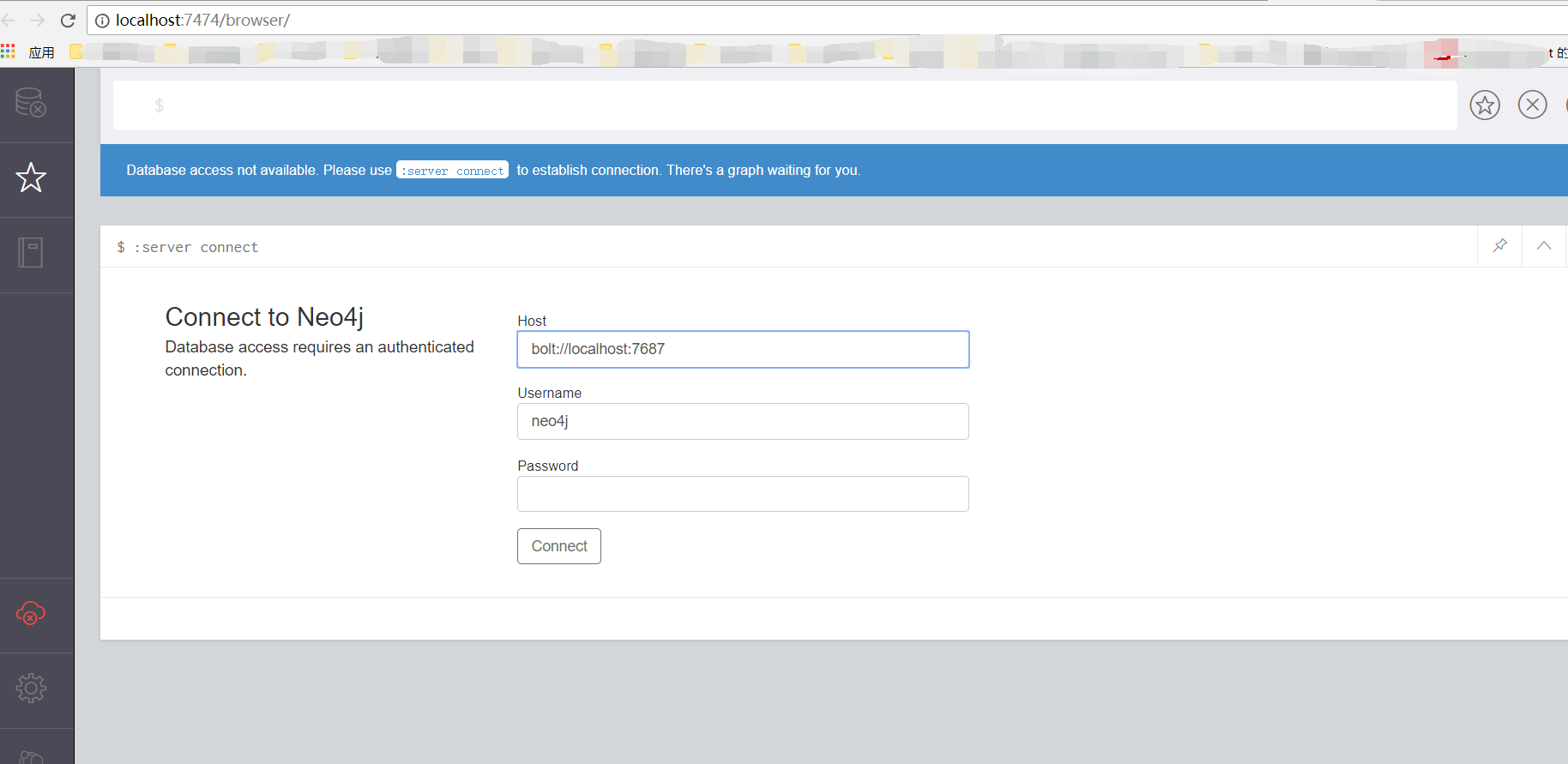1568x764 pixels.
Task: Click the $ :server connect frame title
Action: click(187, 247)
